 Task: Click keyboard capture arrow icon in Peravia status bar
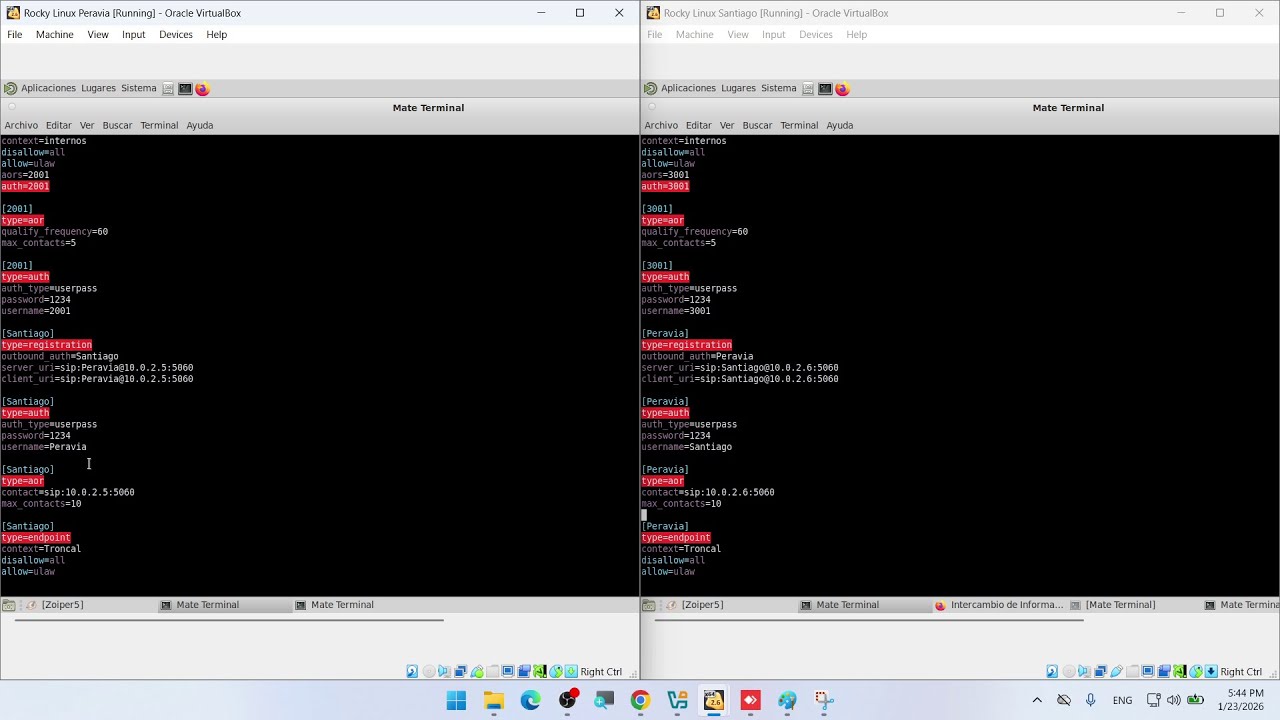[571, 671]
